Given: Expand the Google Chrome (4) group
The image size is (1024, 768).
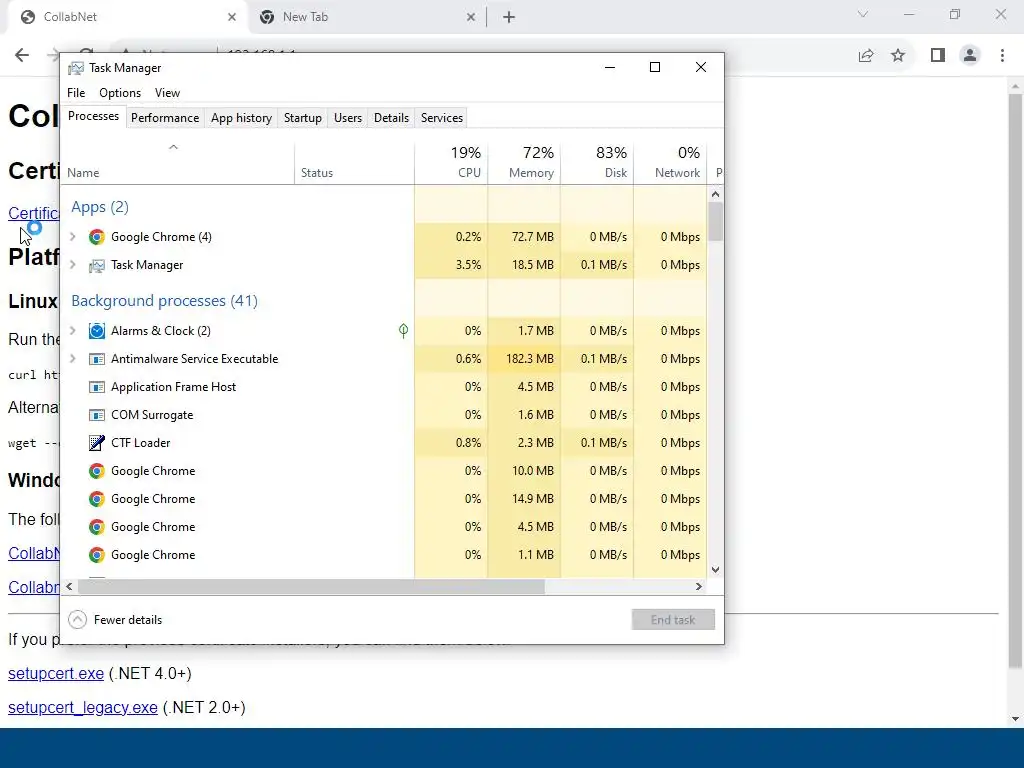Looking at the screenshot, I should 73,237.
